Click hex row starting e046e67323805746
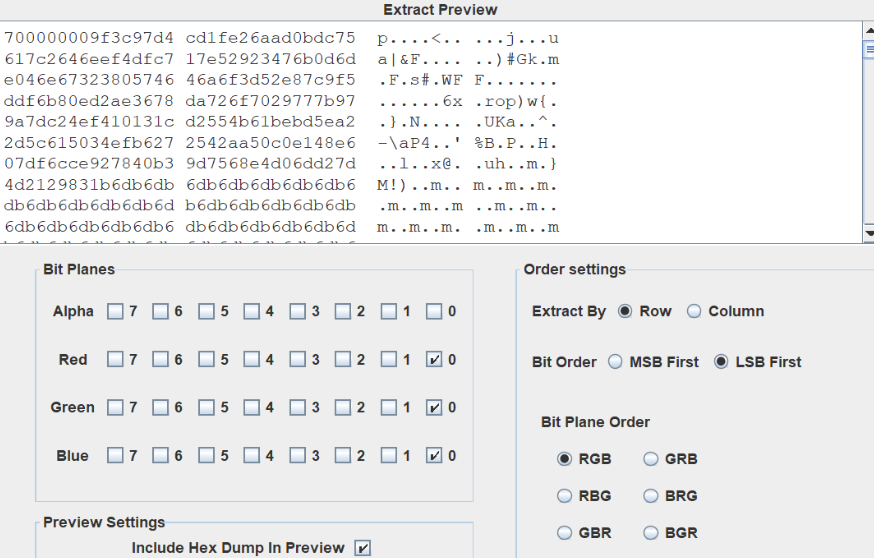Viewport: 874px width, 558px height. (x=281, y=80)
